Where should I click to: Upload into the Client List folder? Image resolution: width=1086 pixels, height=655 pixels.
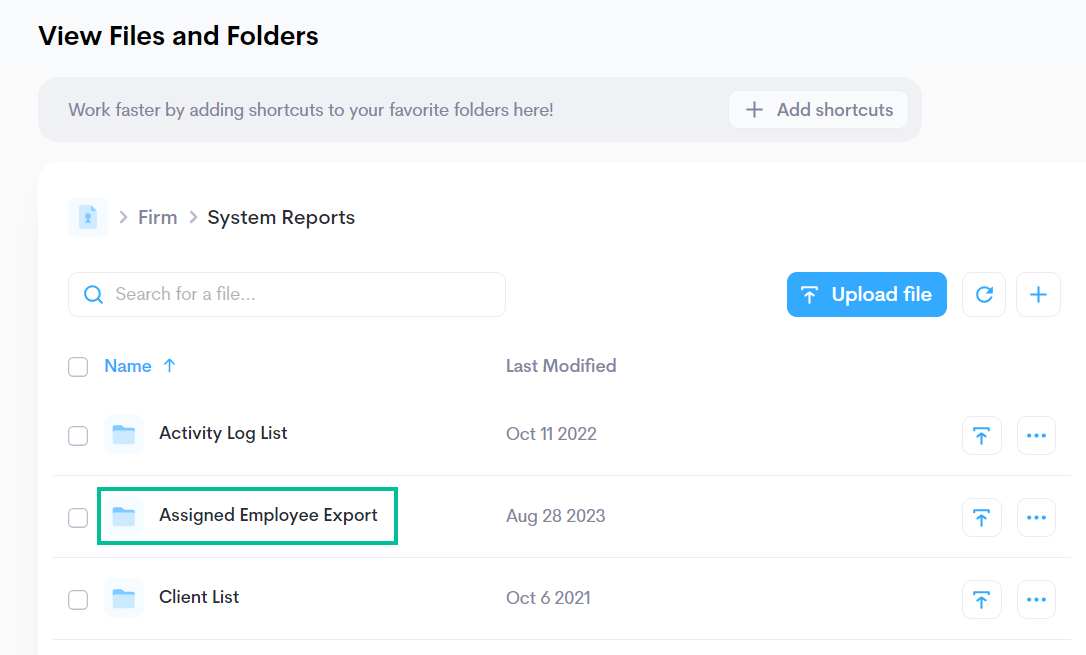[x=982, y=599]
